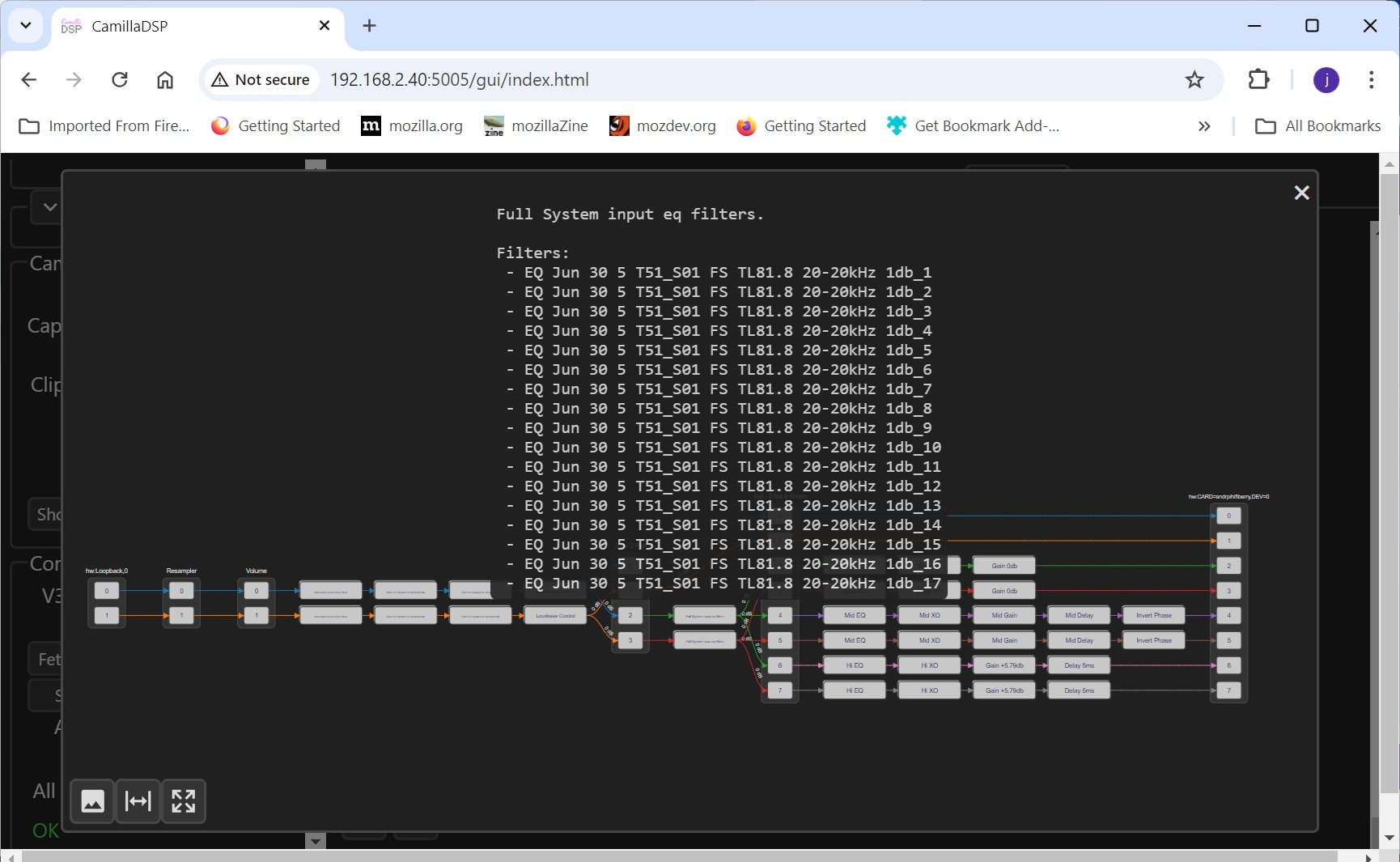Click the horizontal scrollbar at page bottom

[x=680, y=856]
